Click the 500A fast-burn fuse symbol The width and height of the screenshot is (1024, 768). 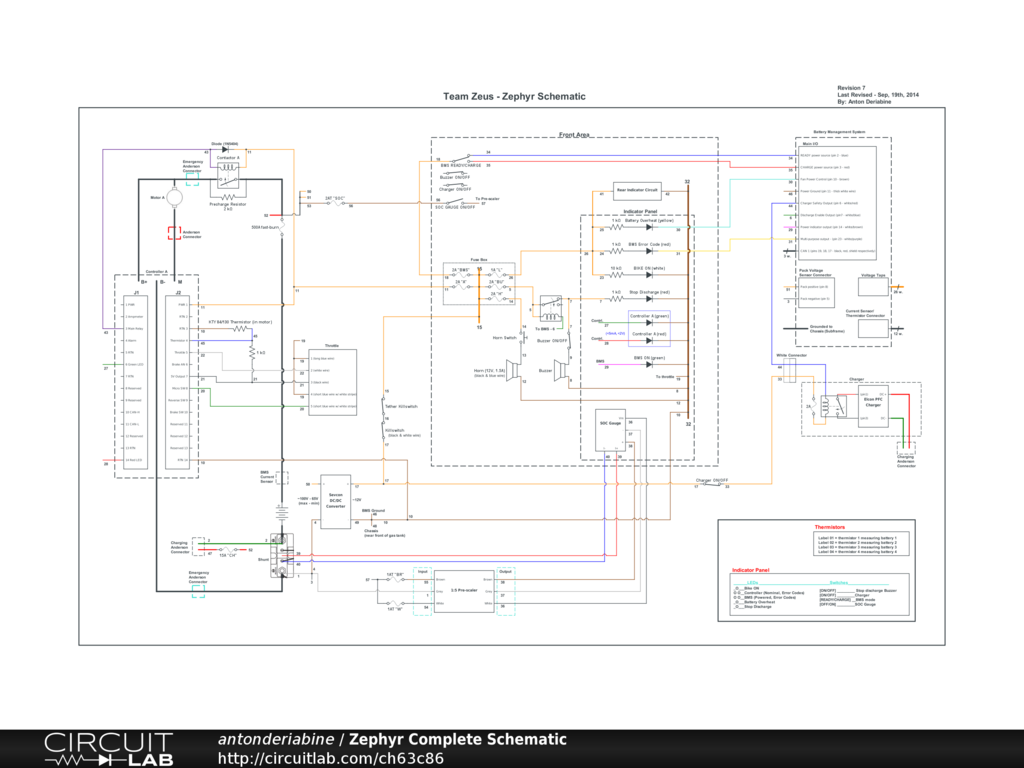[x=282, y=228]
